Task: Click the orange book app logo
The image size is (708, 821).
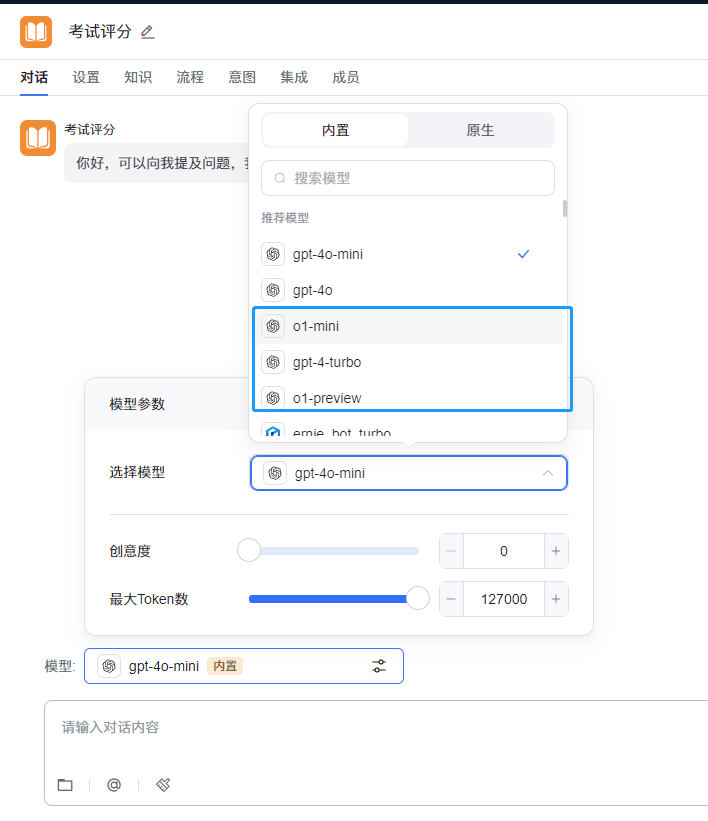Action: click(36, 32)
